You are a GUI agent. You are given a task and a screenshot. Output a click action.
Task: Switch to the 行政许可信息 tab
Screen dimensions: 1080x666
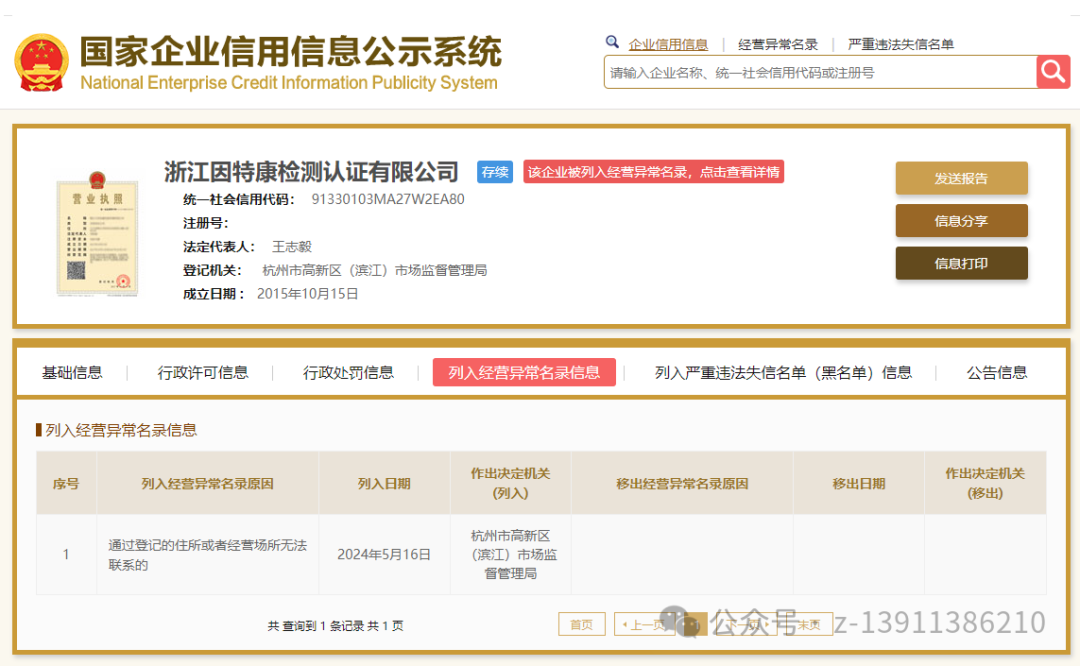(201, 371)
